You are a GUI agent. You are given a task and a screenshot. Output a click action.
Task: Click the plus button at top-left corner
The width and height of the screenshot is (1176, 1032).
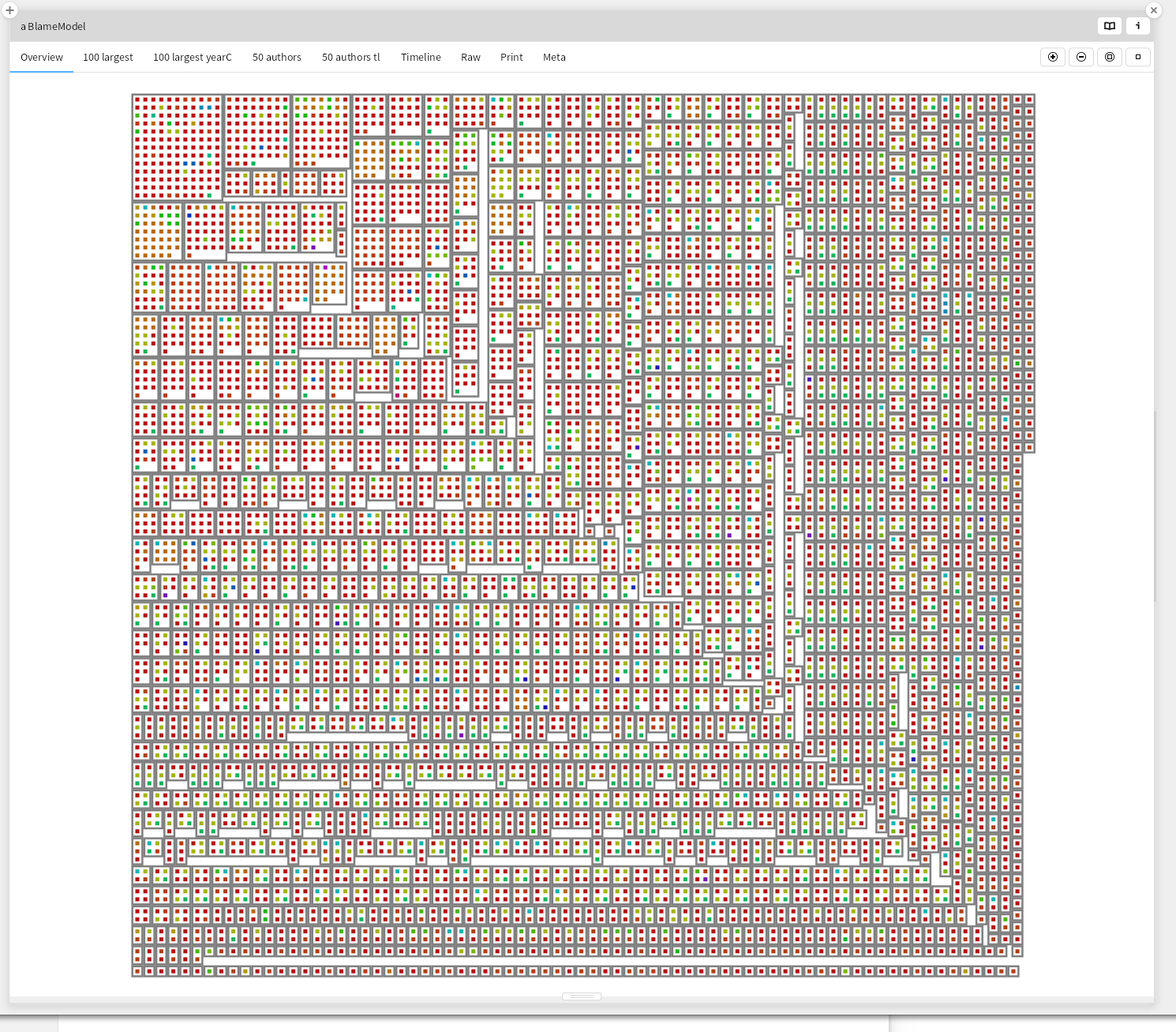tap(9, 10)
